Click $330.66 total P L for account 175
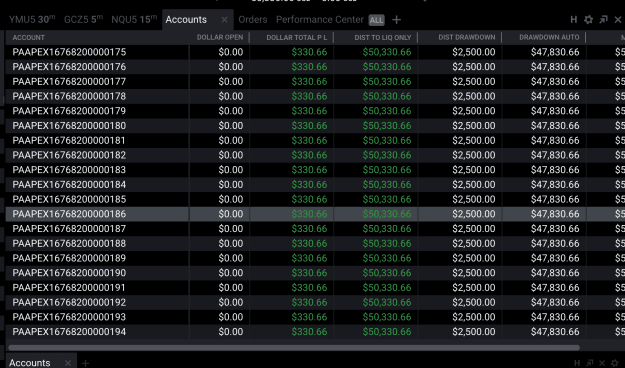Viewport: 625px width, 368px height. click(309, 52)
